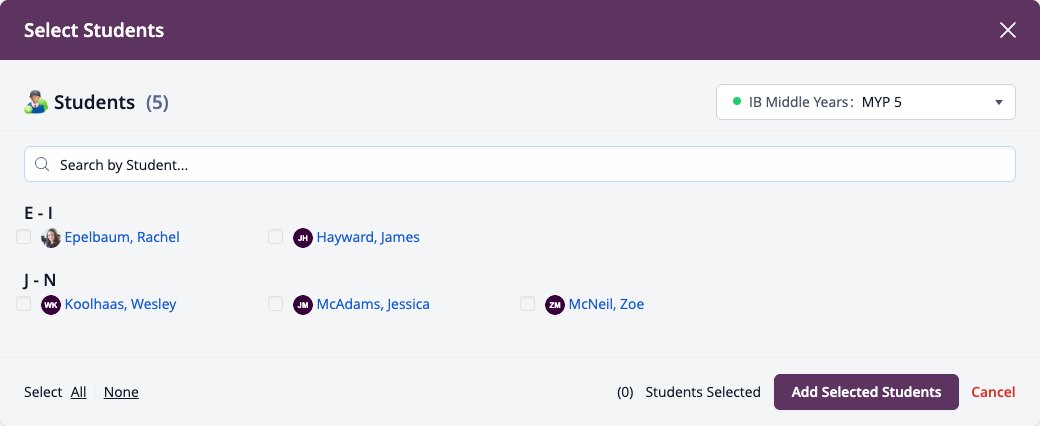
Task: Select the checkbox for Koolhaas, Wesley
Action: pyautogui.click(x=24, y=304)
